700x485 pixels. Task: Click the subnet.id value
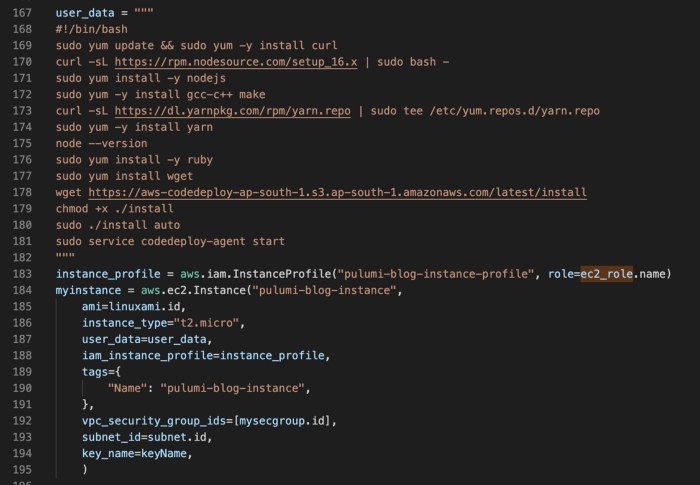tap(184, 436)
